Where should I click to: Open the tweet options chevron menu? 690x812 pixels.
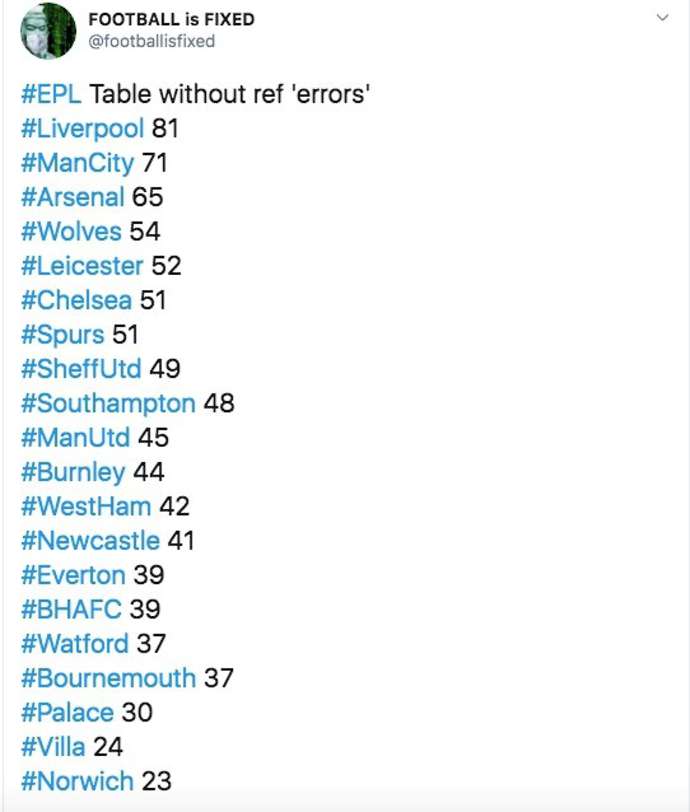(662, 18)
